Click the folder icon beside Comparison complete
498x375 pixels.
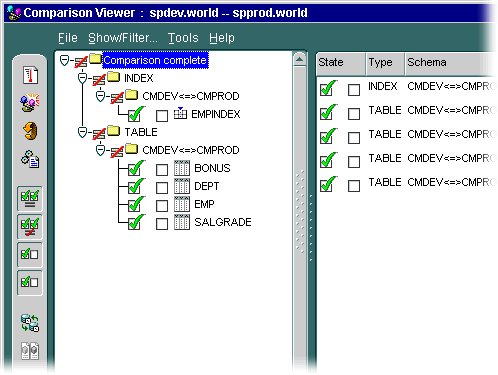point(95,59)
